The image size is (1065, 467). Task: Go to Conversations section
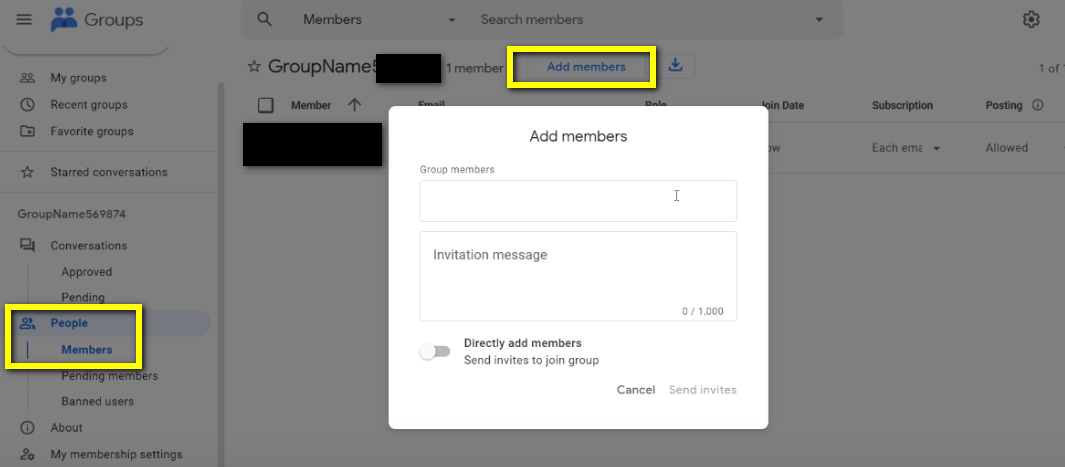88,245
